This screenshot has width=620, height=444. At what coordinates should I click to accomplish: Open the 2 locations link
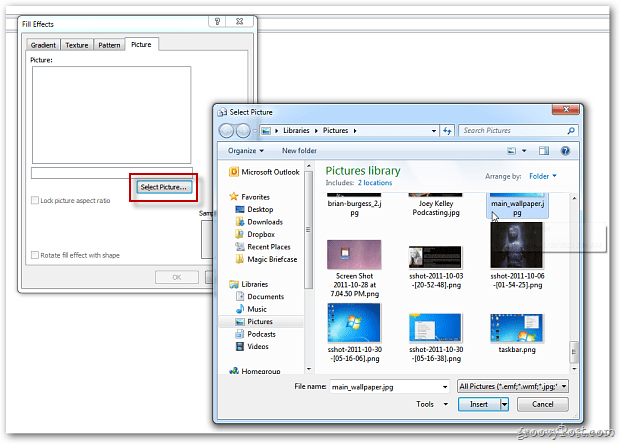[375, 183]
